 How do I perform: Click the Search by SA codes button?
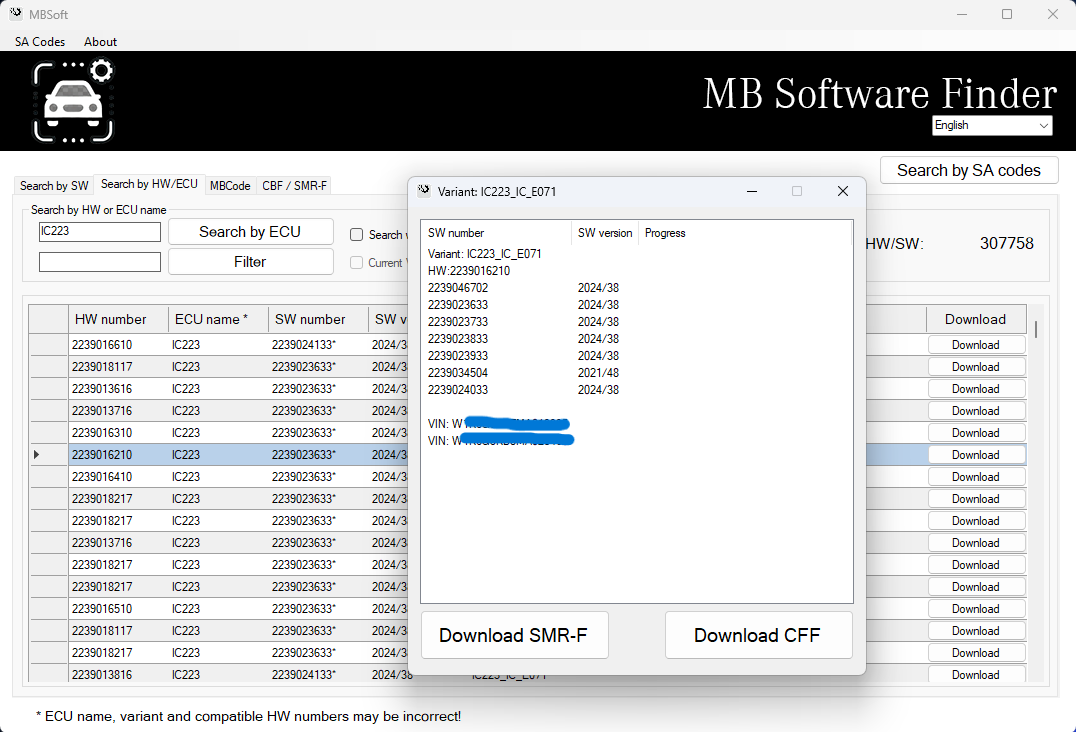click(x=969, y=170)
